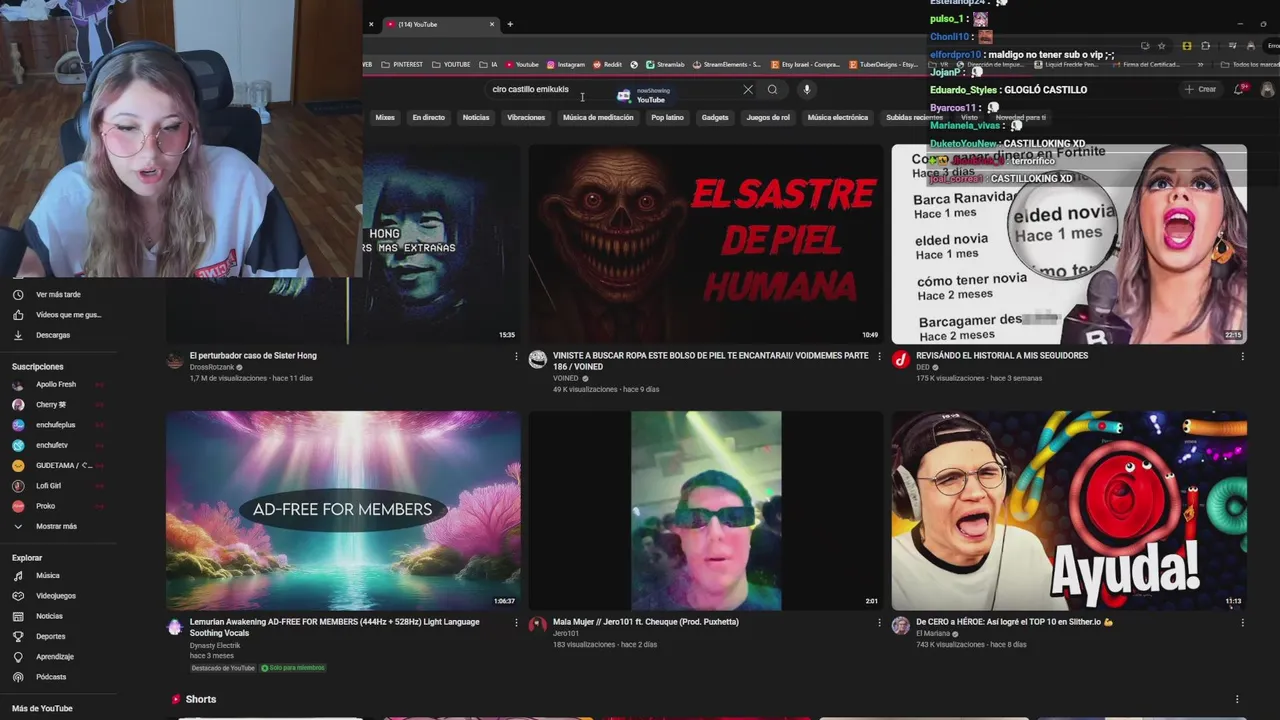This screenshot has height=720, width=1280.
Task: Select the Mixes filter chip
Action: click(385, 117)
